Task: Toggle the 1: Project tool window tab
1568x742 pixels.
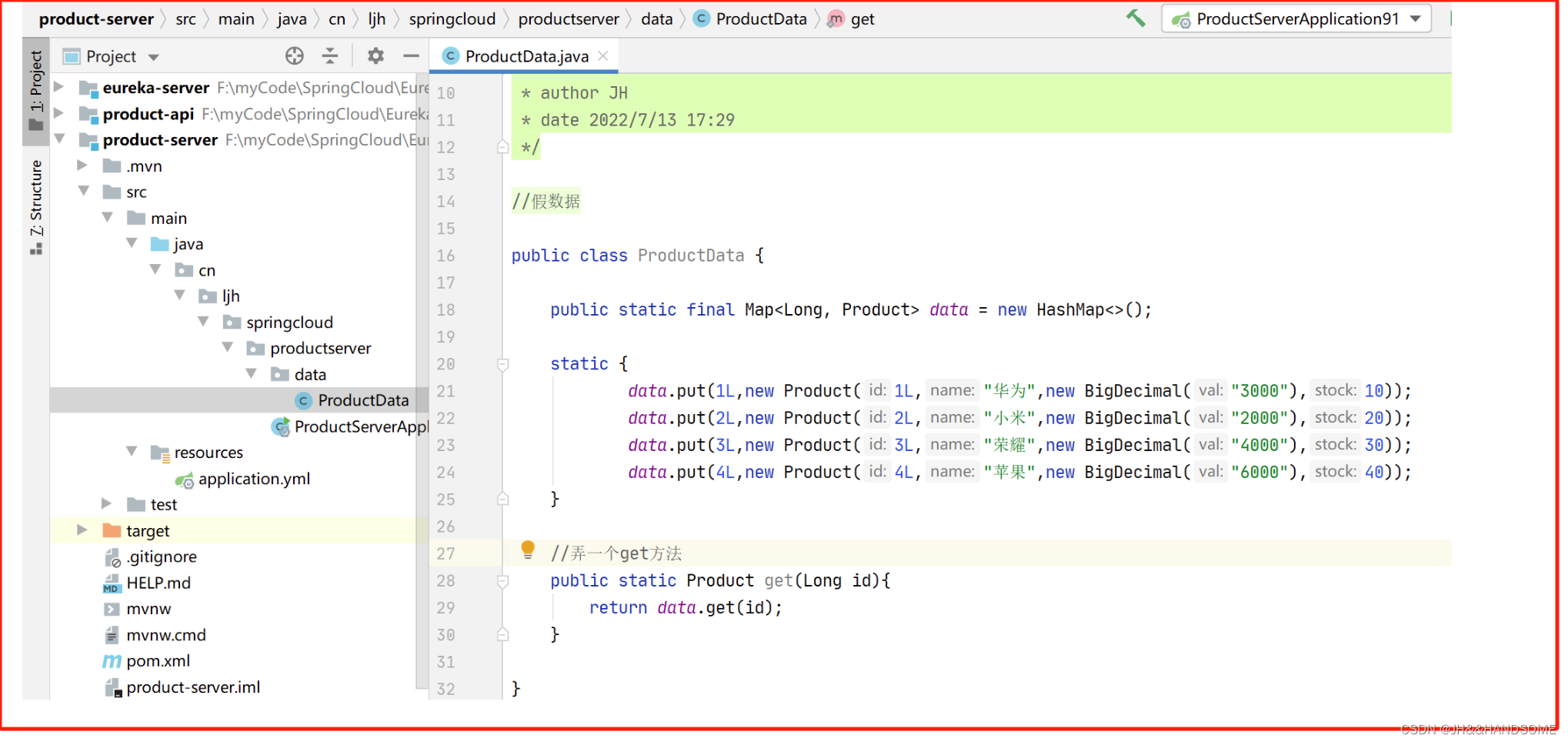Action: coord(36,91)
